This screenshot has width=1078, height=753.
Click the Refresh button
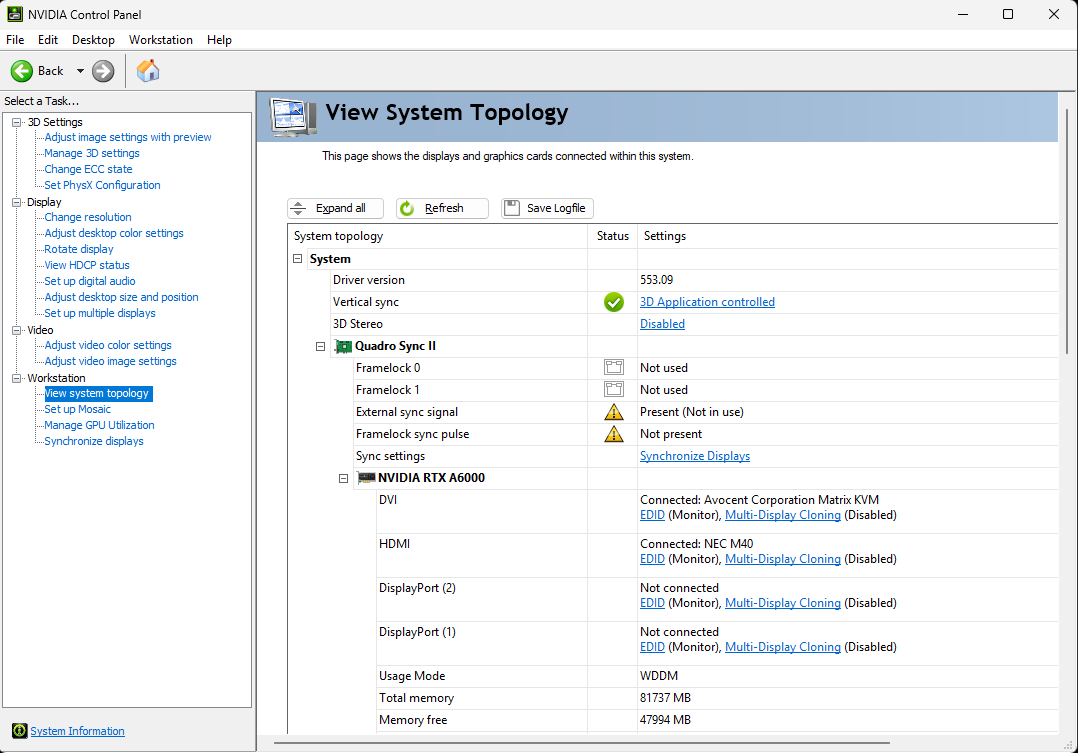442,208
